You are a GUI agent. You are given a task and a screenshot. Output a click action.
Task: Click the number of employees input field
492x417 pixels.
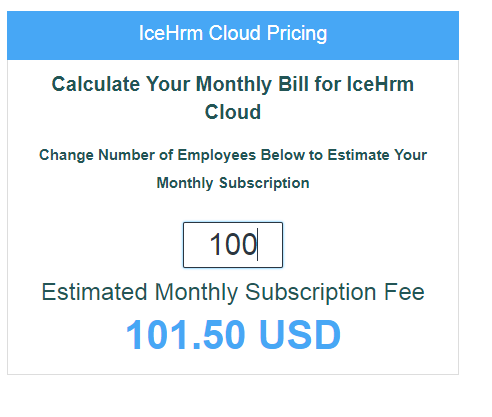pos(233,245)
